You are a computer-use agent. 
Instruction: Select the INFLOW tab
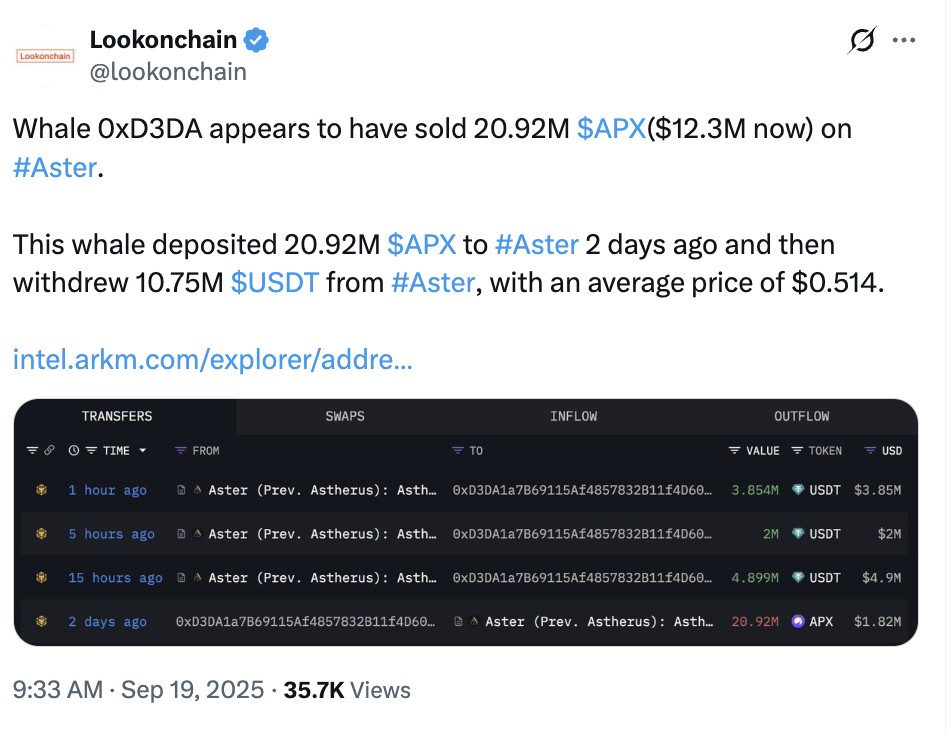(573, 416)
